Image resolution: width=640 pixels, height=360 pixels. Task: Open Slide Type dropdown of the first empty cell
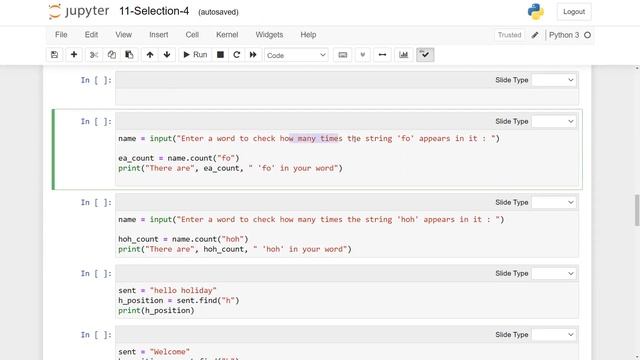554,80
